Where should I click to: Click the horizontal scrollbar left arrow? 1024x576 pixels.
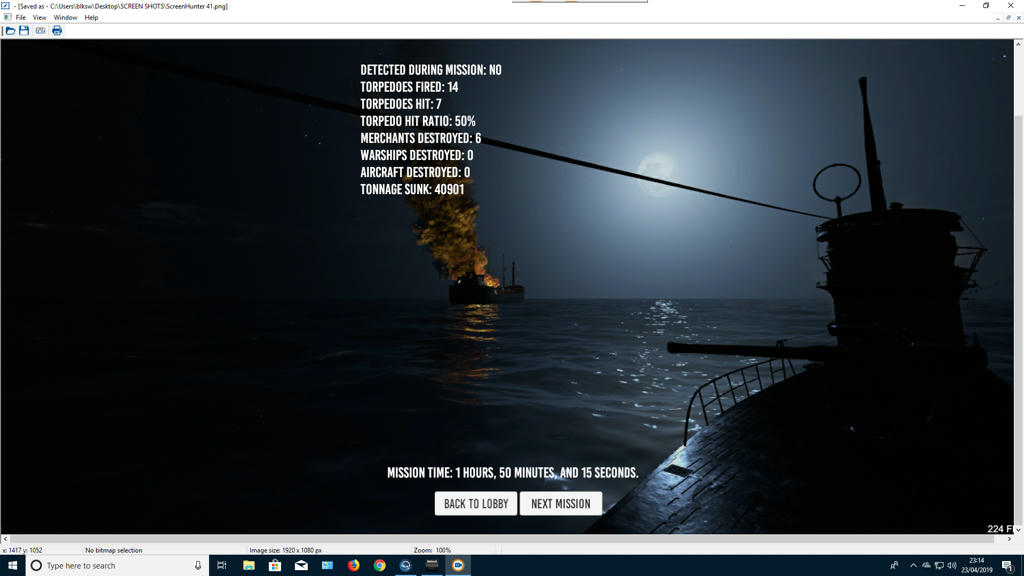pos(5,539)
